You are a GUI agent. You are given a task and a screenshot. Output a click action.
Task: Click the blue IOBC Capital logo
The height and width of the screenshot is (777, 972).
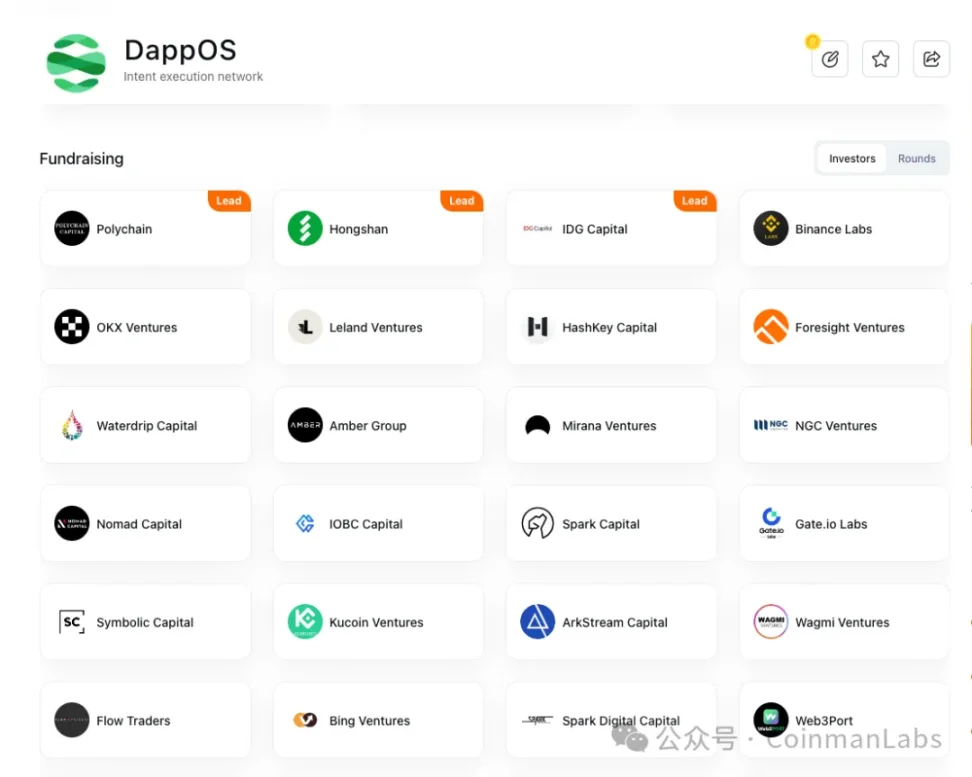point(305,524)
